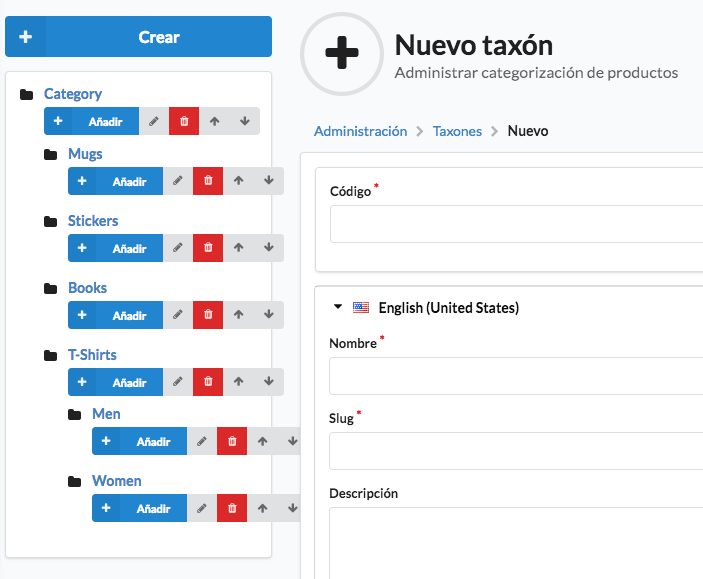Open the Men taxon link
This screenshot has width=703, height=579.
tap(106, 414)
